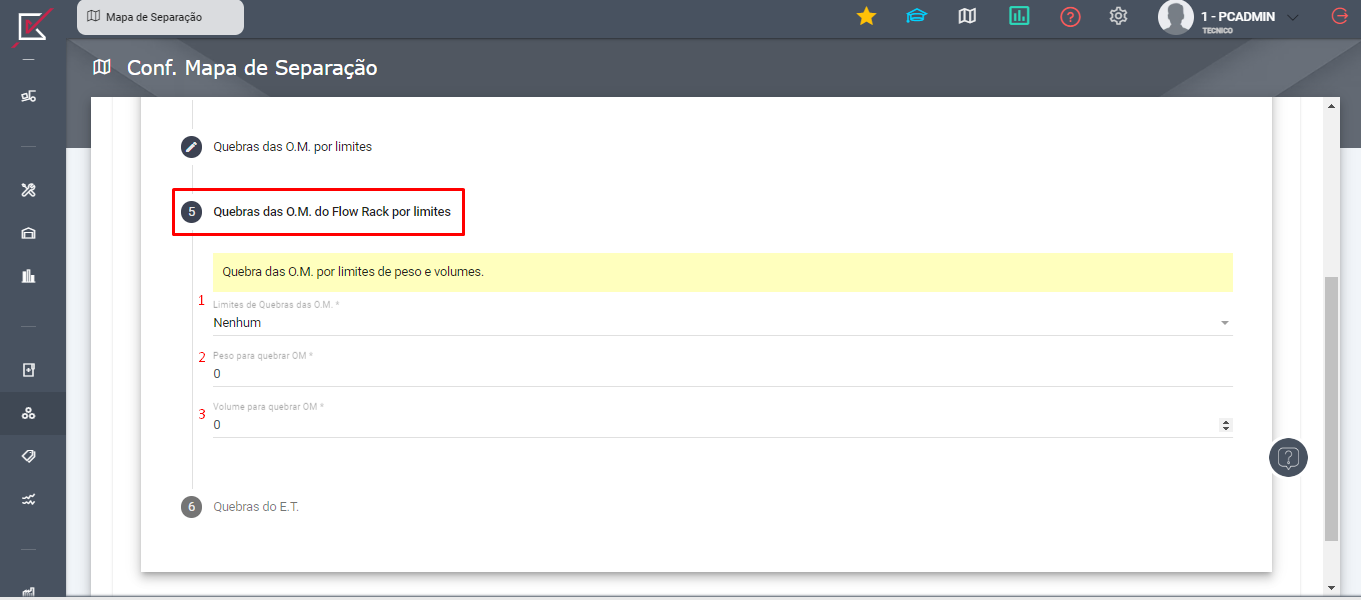
Task: Click the red logout icon
Action: point(1339,16)
